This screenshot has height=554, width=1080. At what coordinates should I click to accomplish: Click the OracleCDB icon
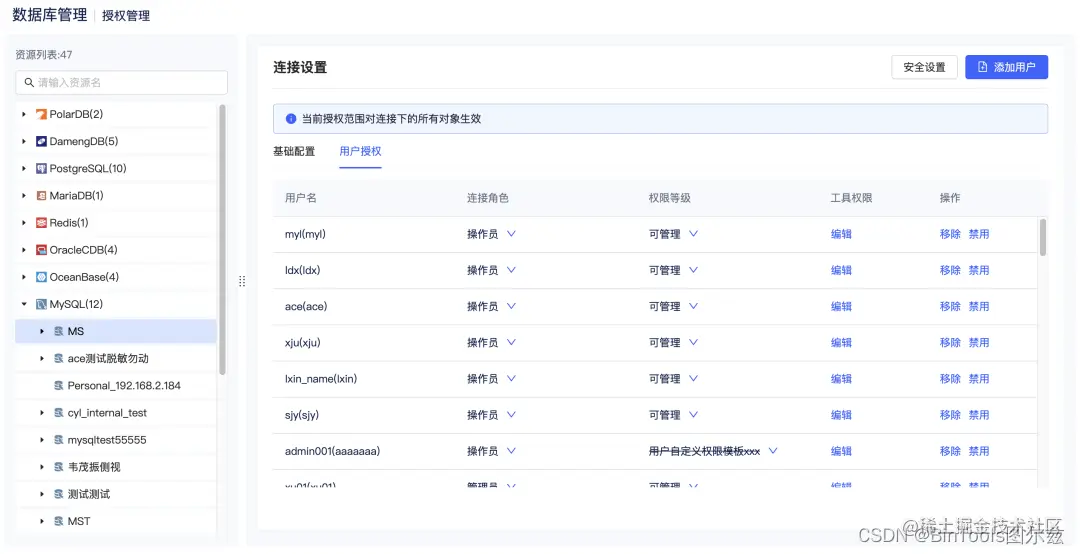41,250
